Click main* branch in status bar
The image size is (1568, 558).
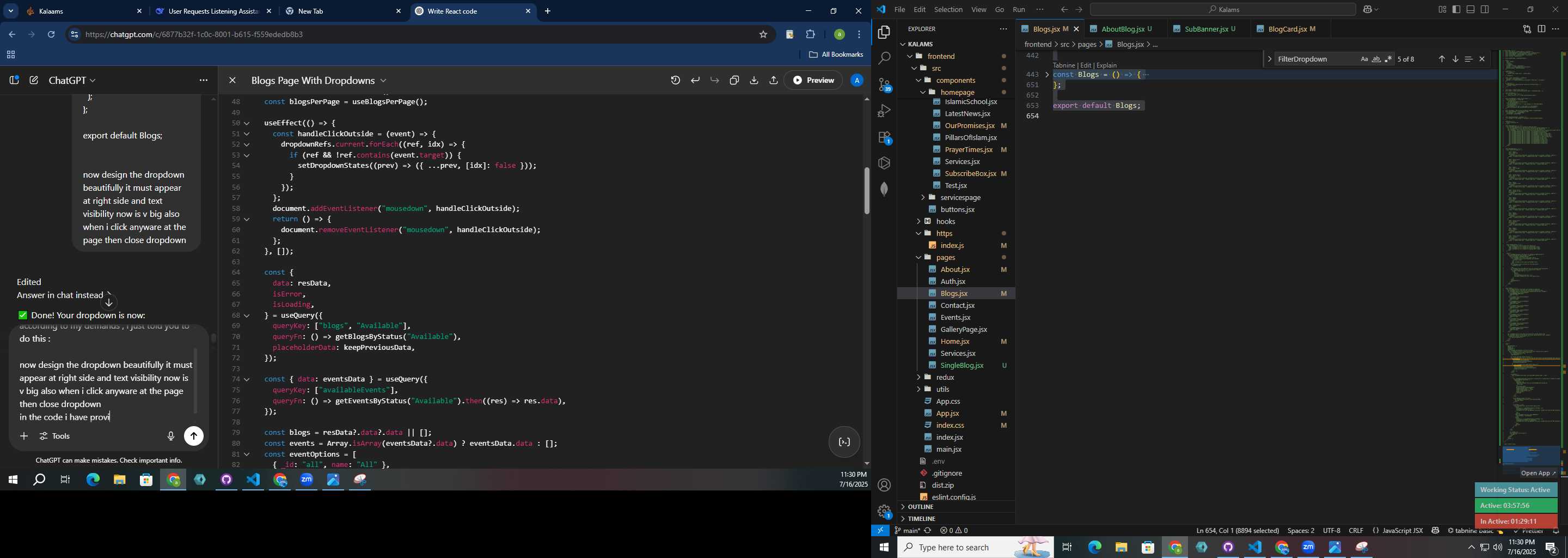pyautogui.click(x=907, y=531)
